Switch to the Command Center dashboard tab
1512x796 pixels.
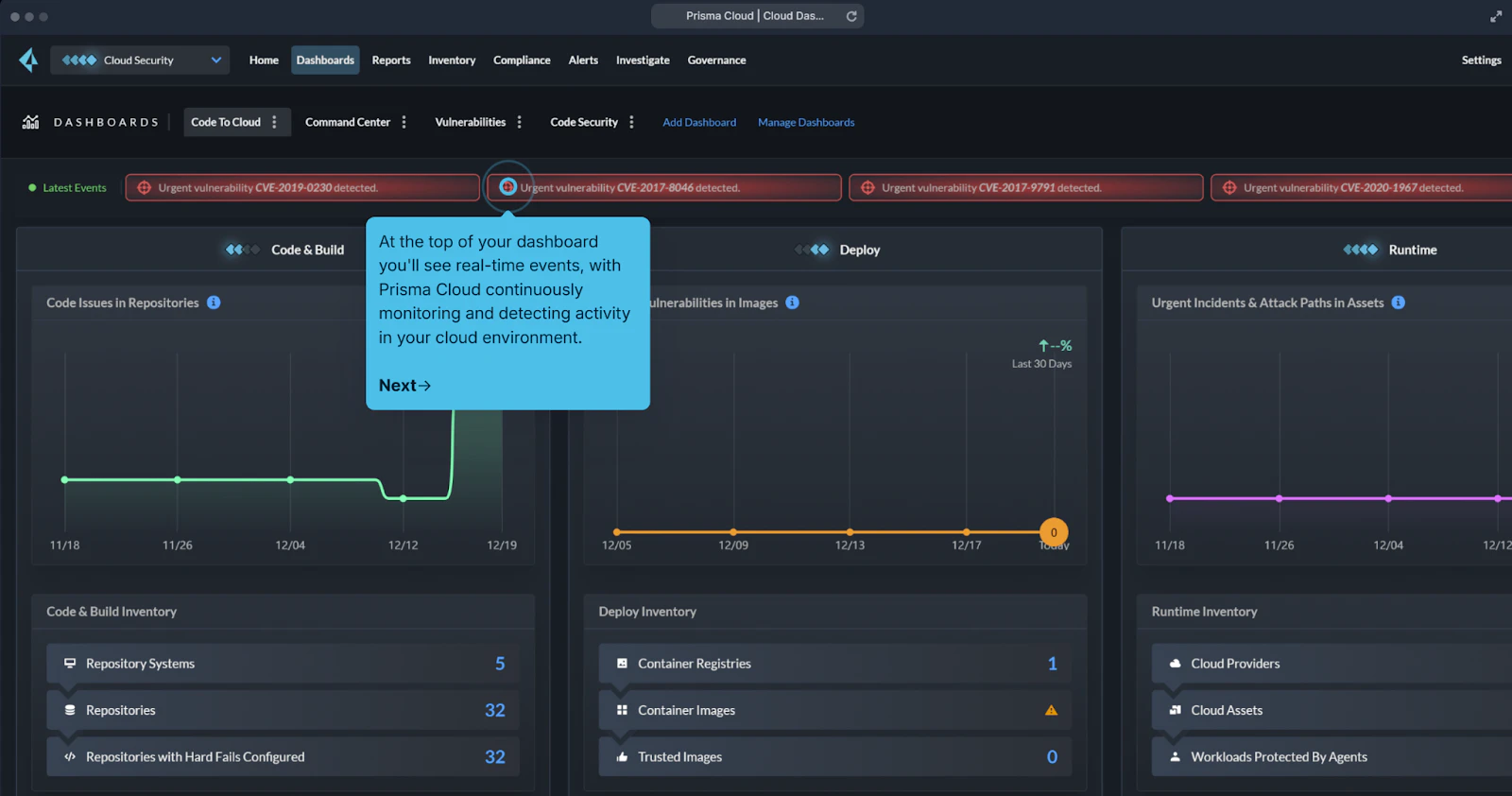click(347, 122)
